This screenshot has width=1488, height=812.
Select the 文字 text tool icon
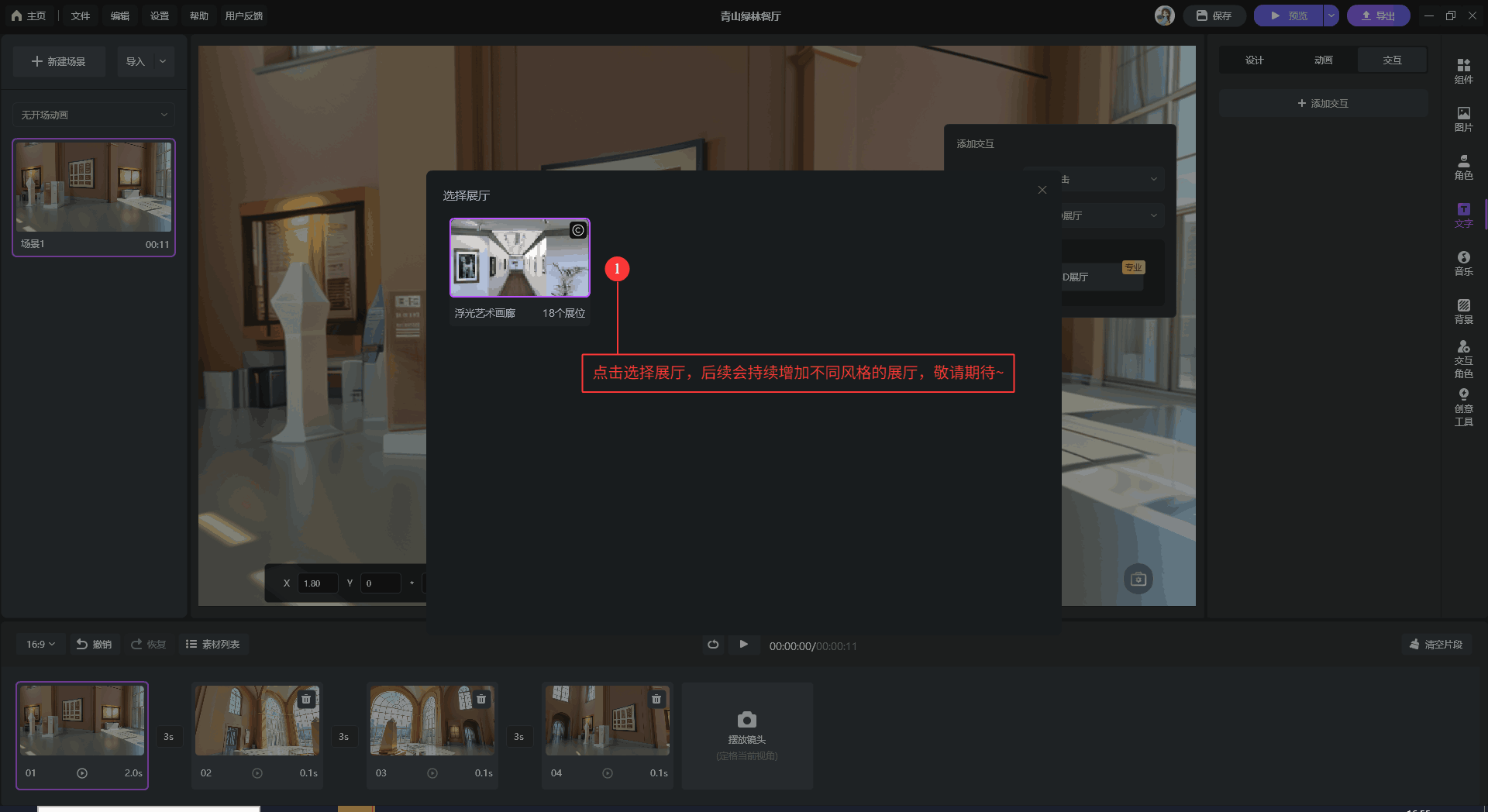[x=1463, y=215]
